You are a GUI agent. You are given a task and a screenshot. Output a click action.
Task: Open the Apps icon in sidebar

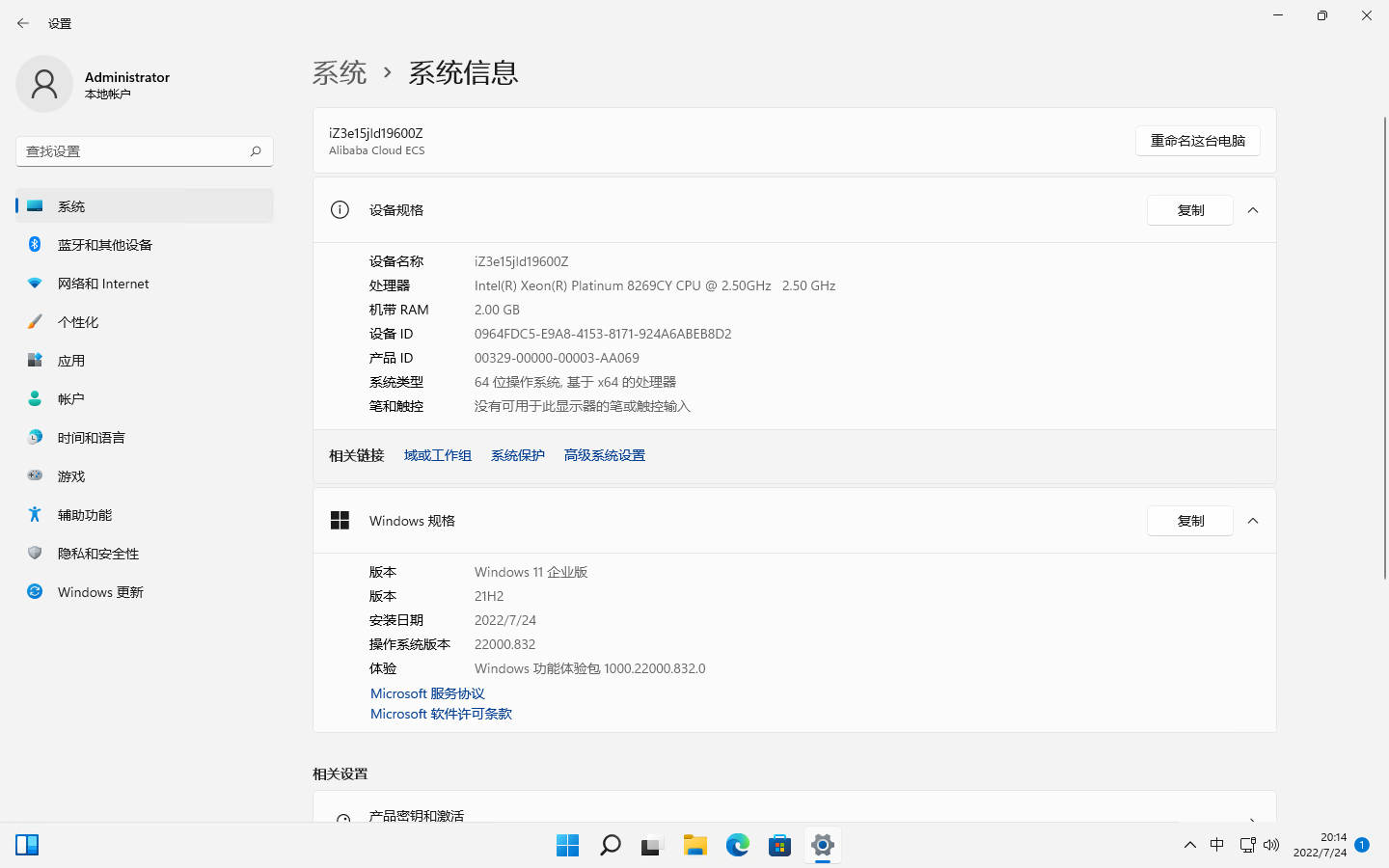click(x=35, y=361)
